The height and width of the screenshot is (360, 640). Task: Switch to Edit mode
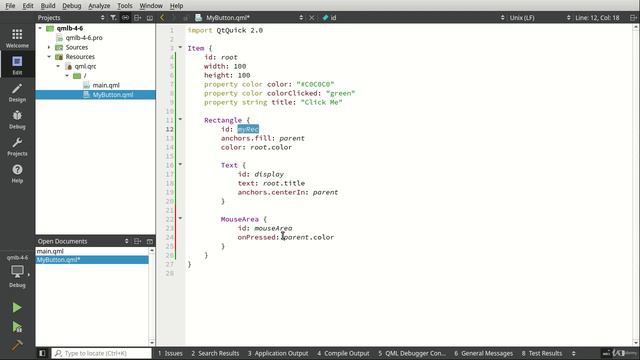tap(17, 65)
